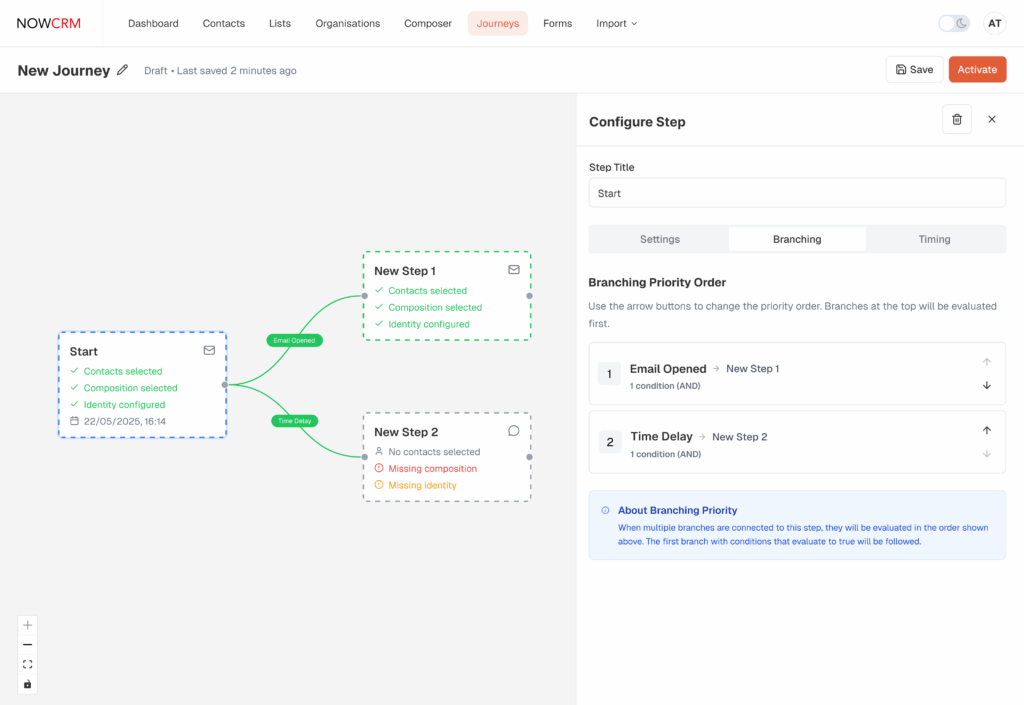Open the Contacts menu item
This screenshot has width=1024, height=705.
coord(225,23)
